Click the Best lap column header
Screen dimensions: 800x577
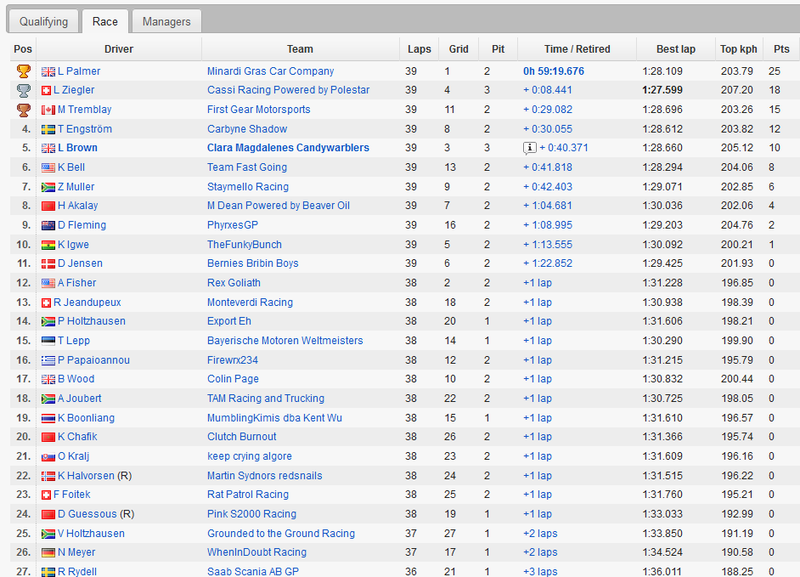click(x=676, y=49)
